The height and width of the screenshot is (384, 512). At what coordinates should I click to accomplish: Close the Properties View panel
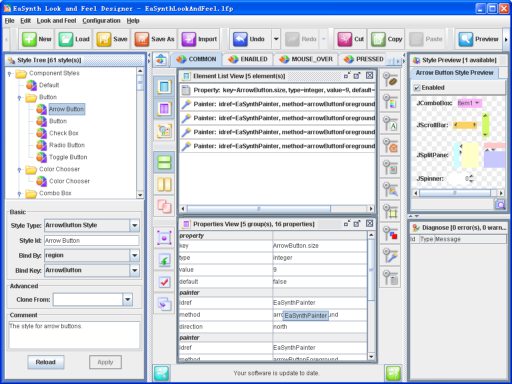pyautogui.click(x=369, y=224)
